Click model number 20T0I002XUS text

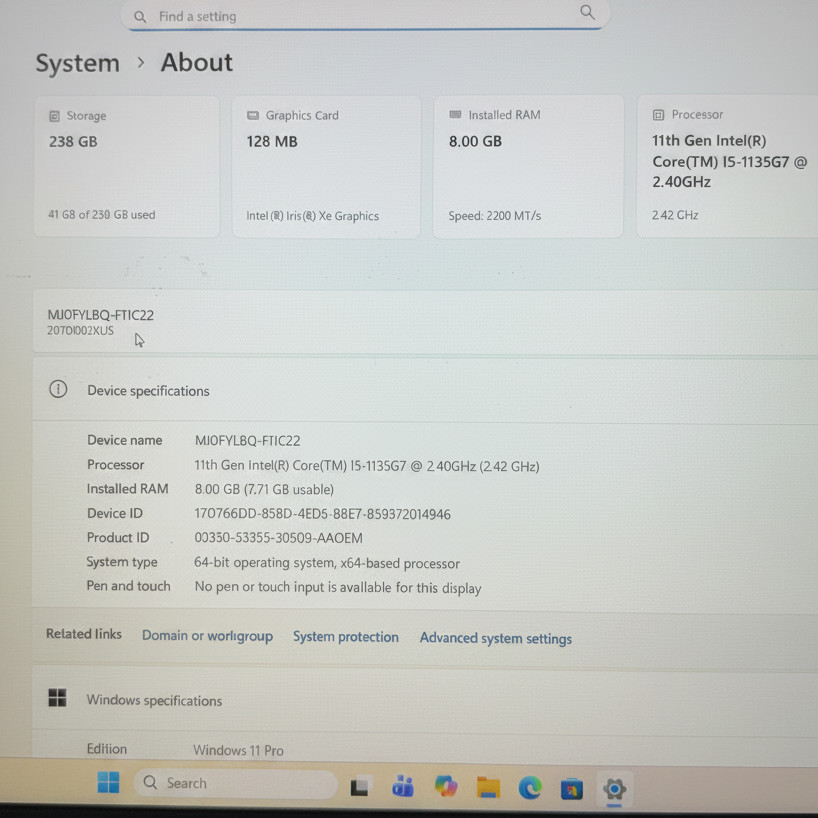click(x=80, y=331)
